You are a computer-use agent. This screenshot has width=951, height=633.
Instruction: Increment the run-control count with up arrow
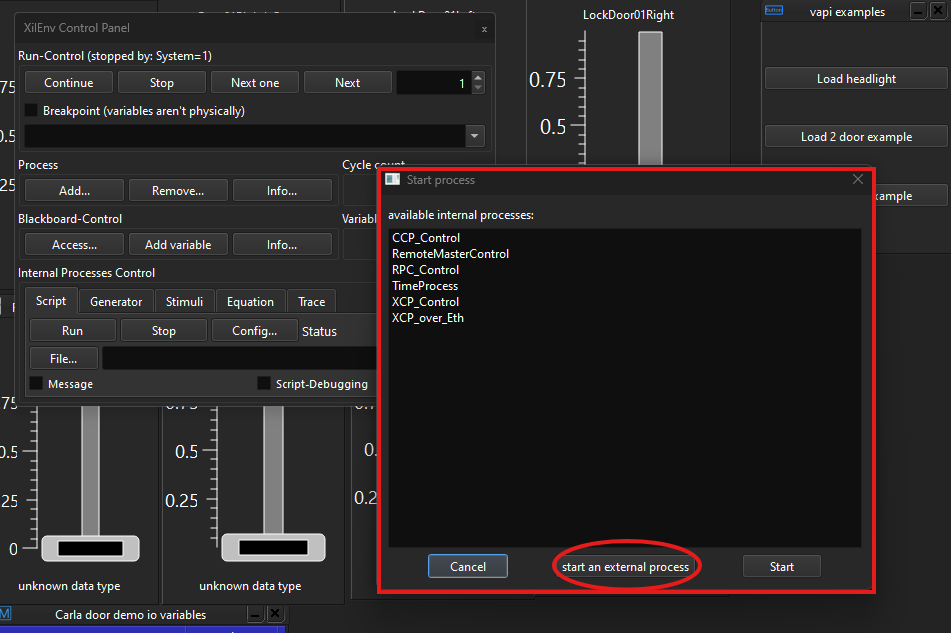[x=476, y=77]
